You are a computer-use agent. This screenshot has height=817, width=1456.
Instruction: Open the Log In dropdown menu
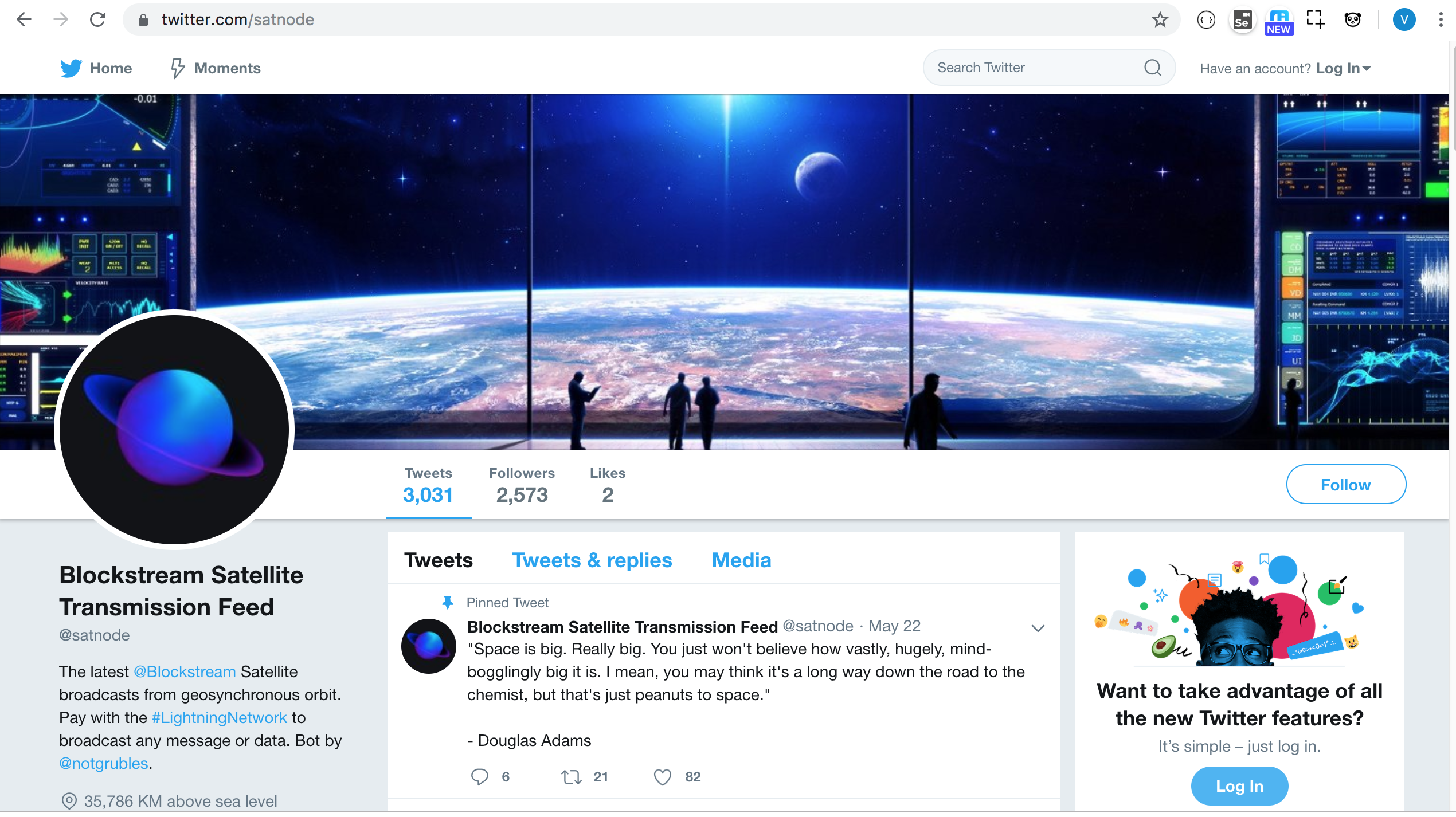coord(1343,69)
